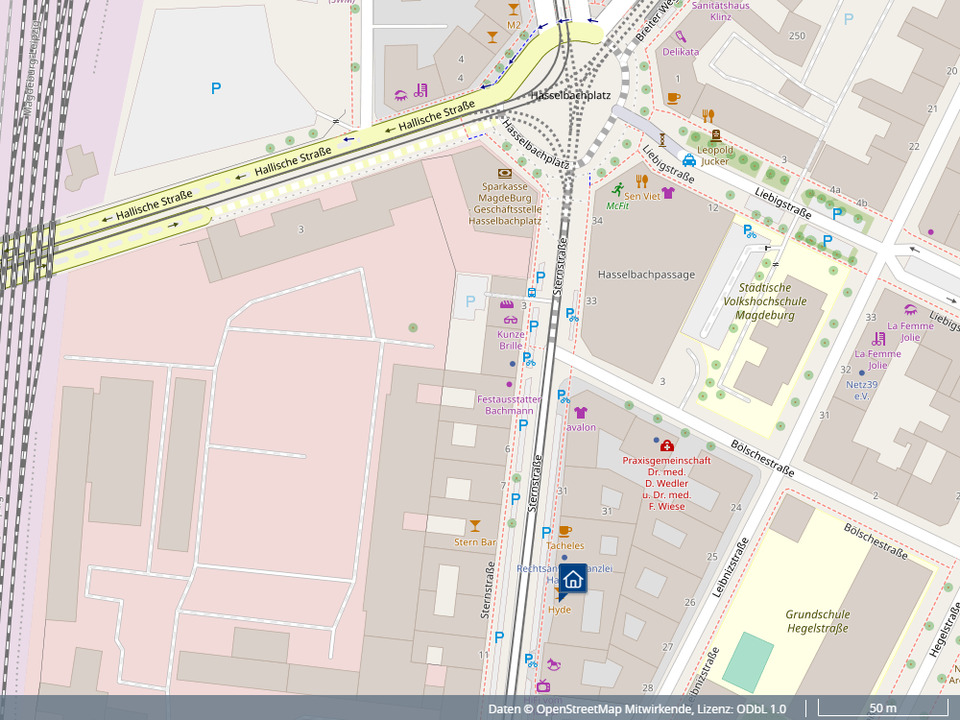
Task: Click the McFit running figure icon
Action: 618,187
